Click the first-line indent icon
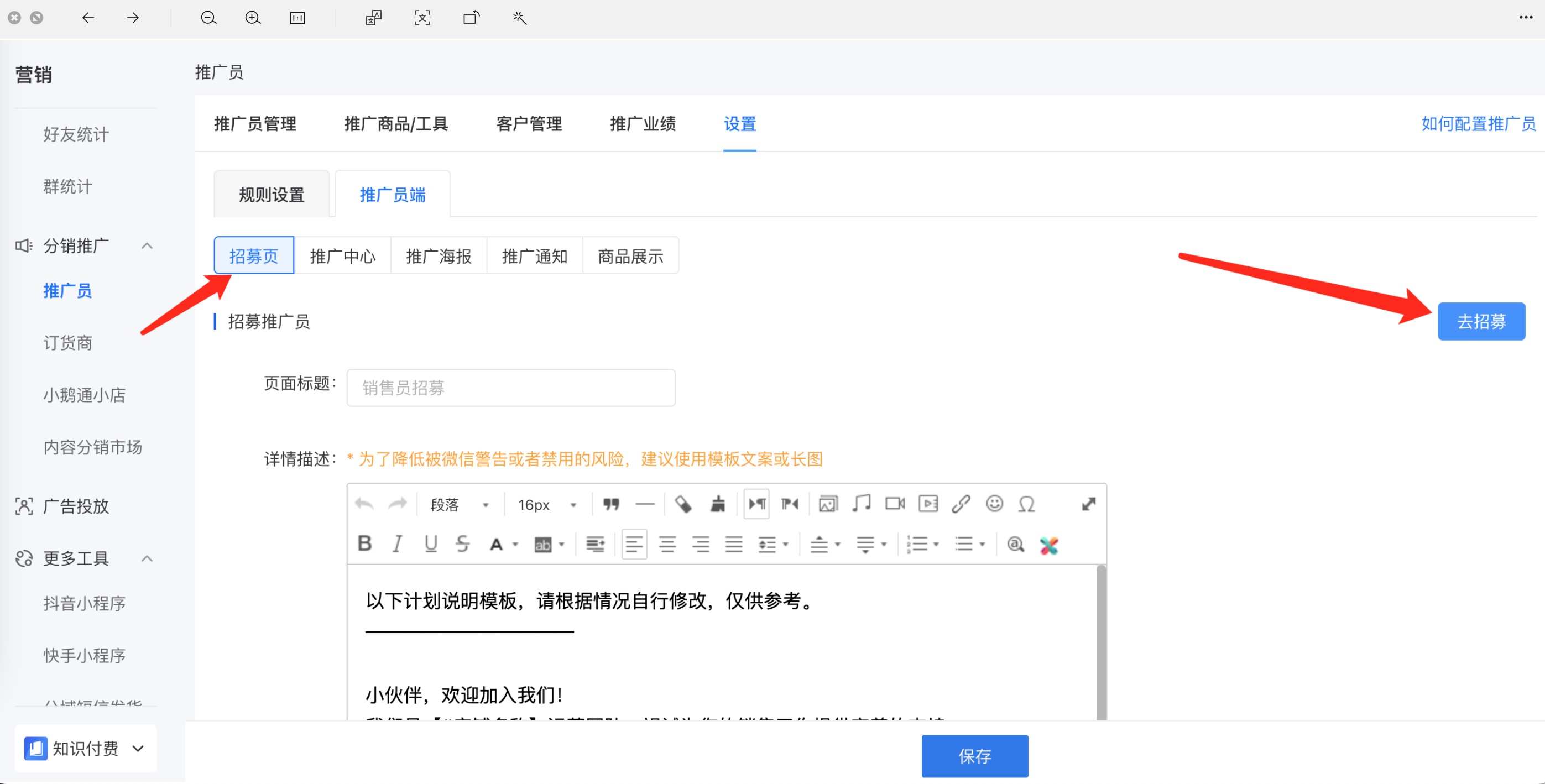 [x=596, y=544]
